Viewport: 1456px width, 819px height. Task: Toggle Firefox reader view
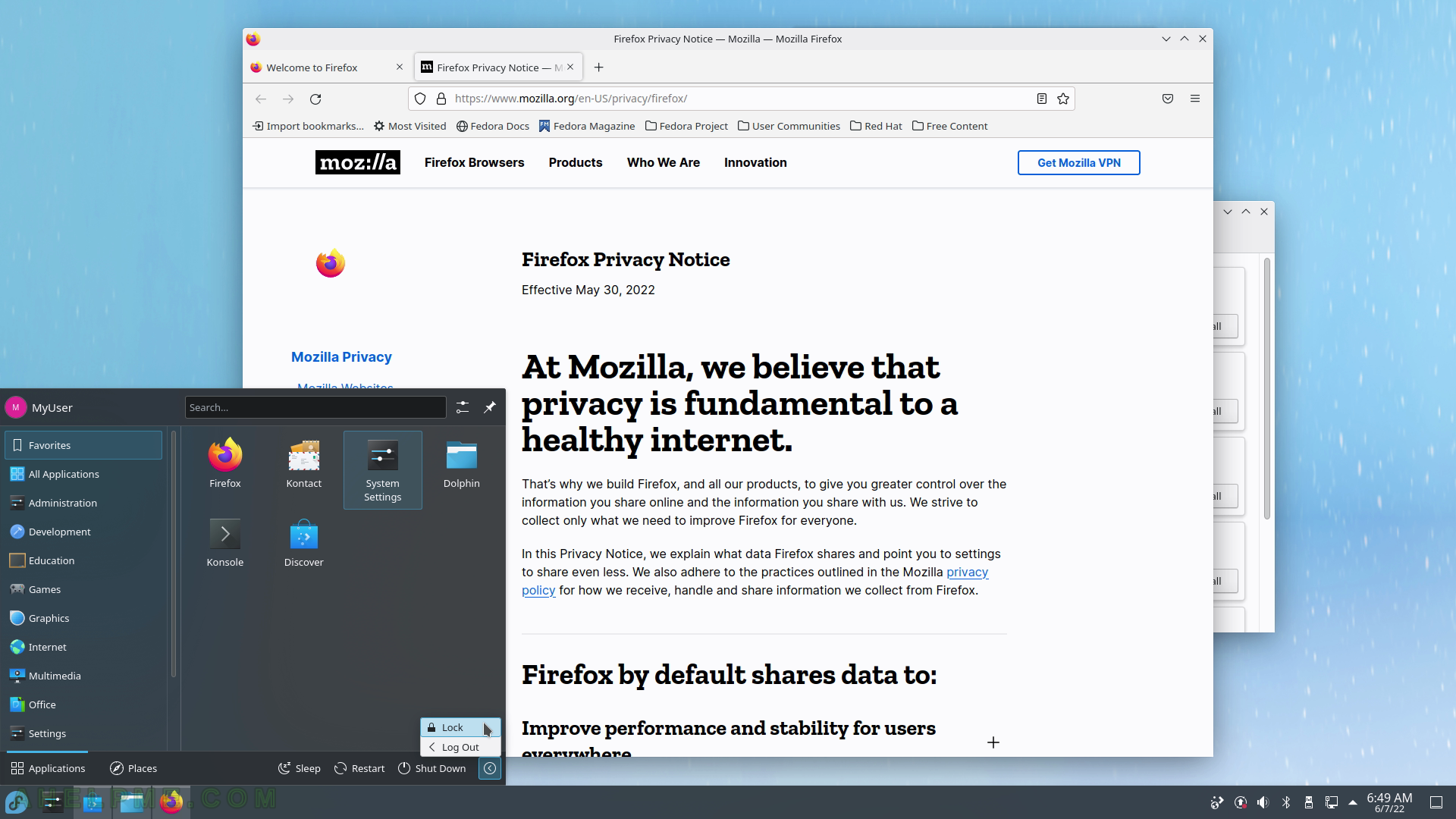(1042, 99)
